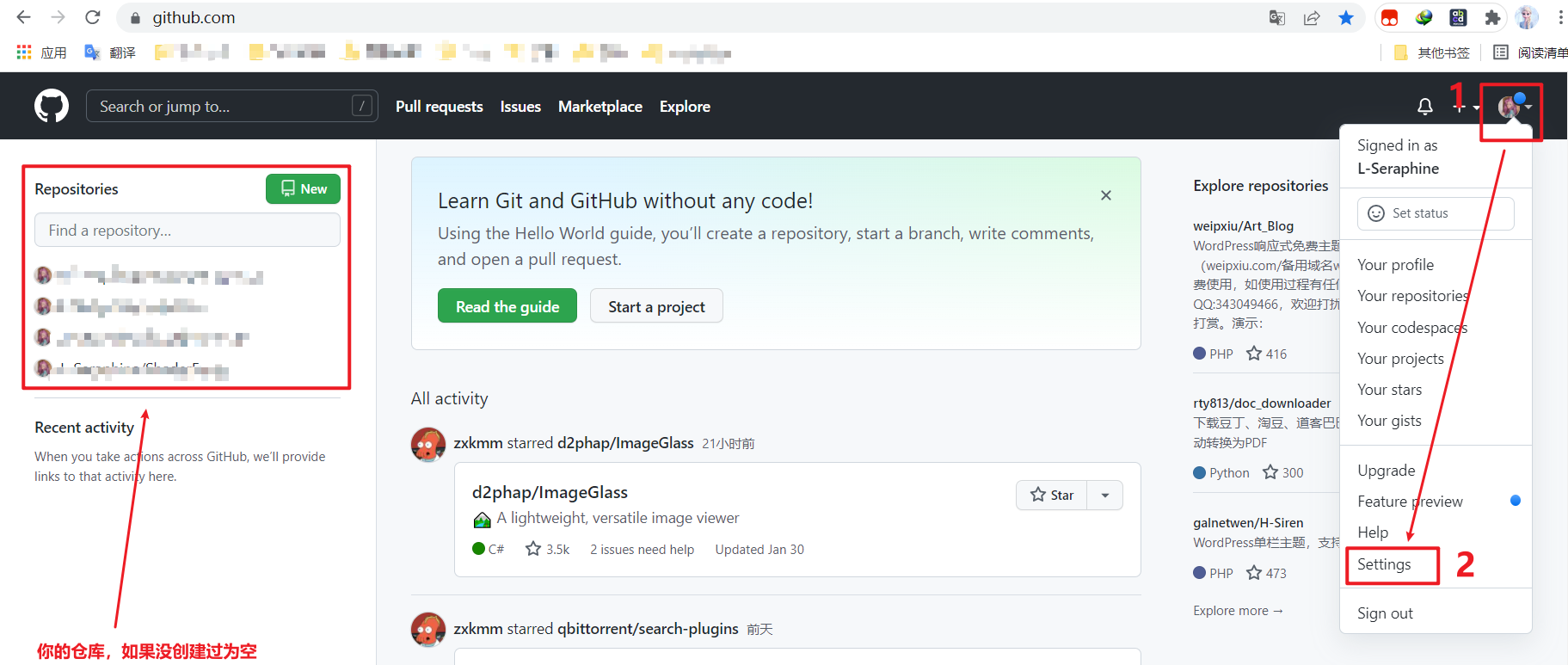1568x665 pixels.
Task: Click the 3.5k stars count on ImageGlass
Action: pyautogui.click(x=548, y=549)
